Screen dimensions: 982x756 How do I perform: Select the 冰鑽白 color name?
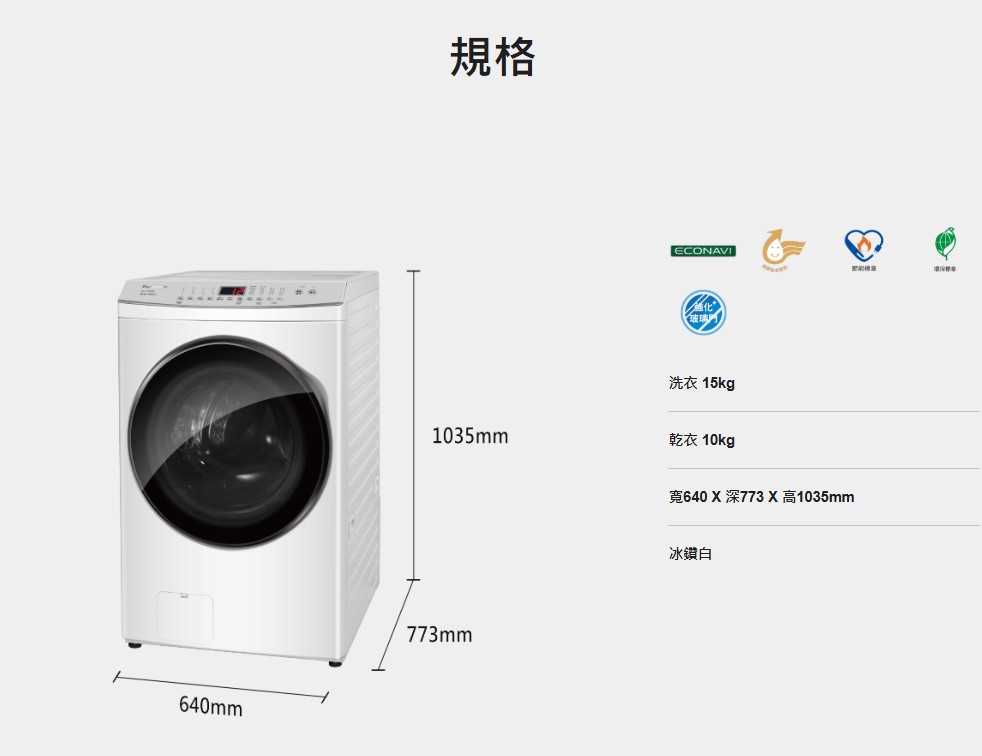[690, 554]
